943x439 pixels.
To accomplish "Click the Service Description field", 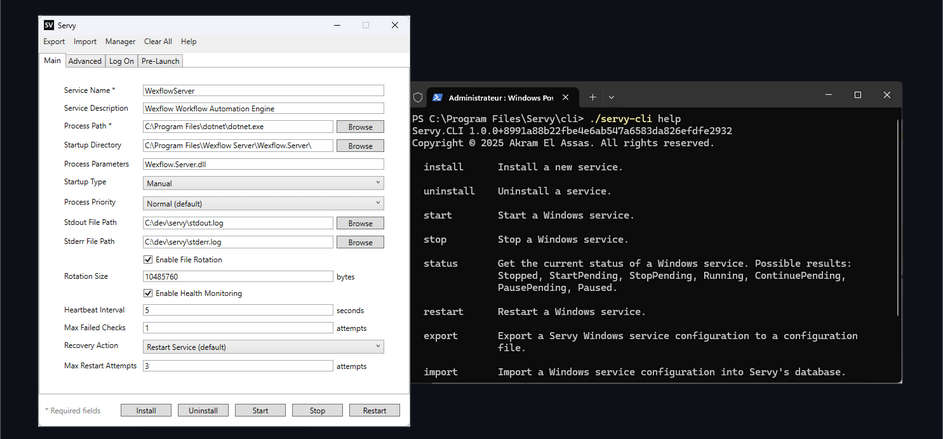I will click(263, 108).
